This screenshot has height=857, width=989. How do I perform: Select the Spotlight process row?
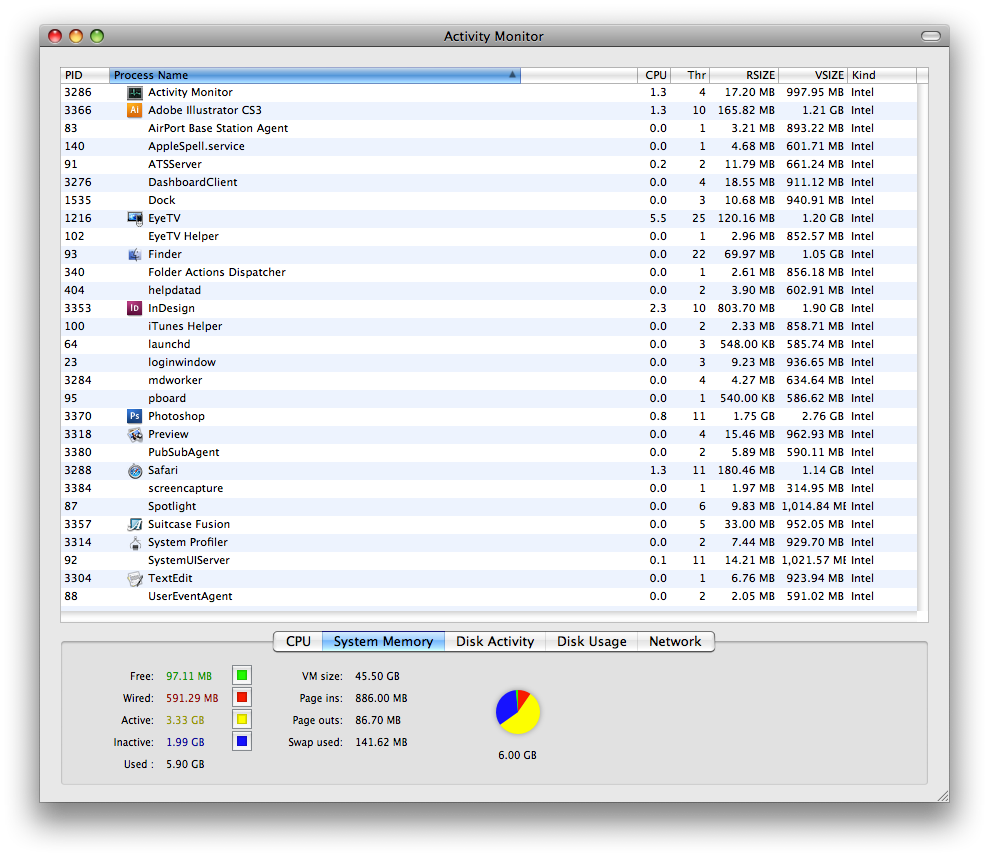click(489, 506)
